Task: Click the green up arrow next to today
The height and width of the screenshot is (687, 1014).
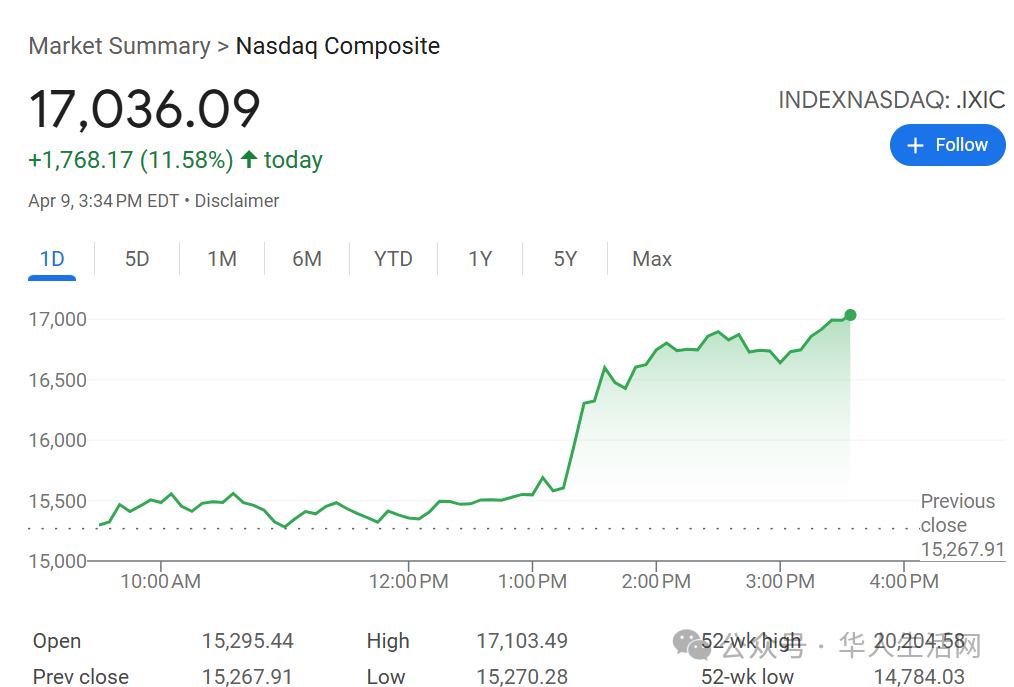Action: point(249,159)
